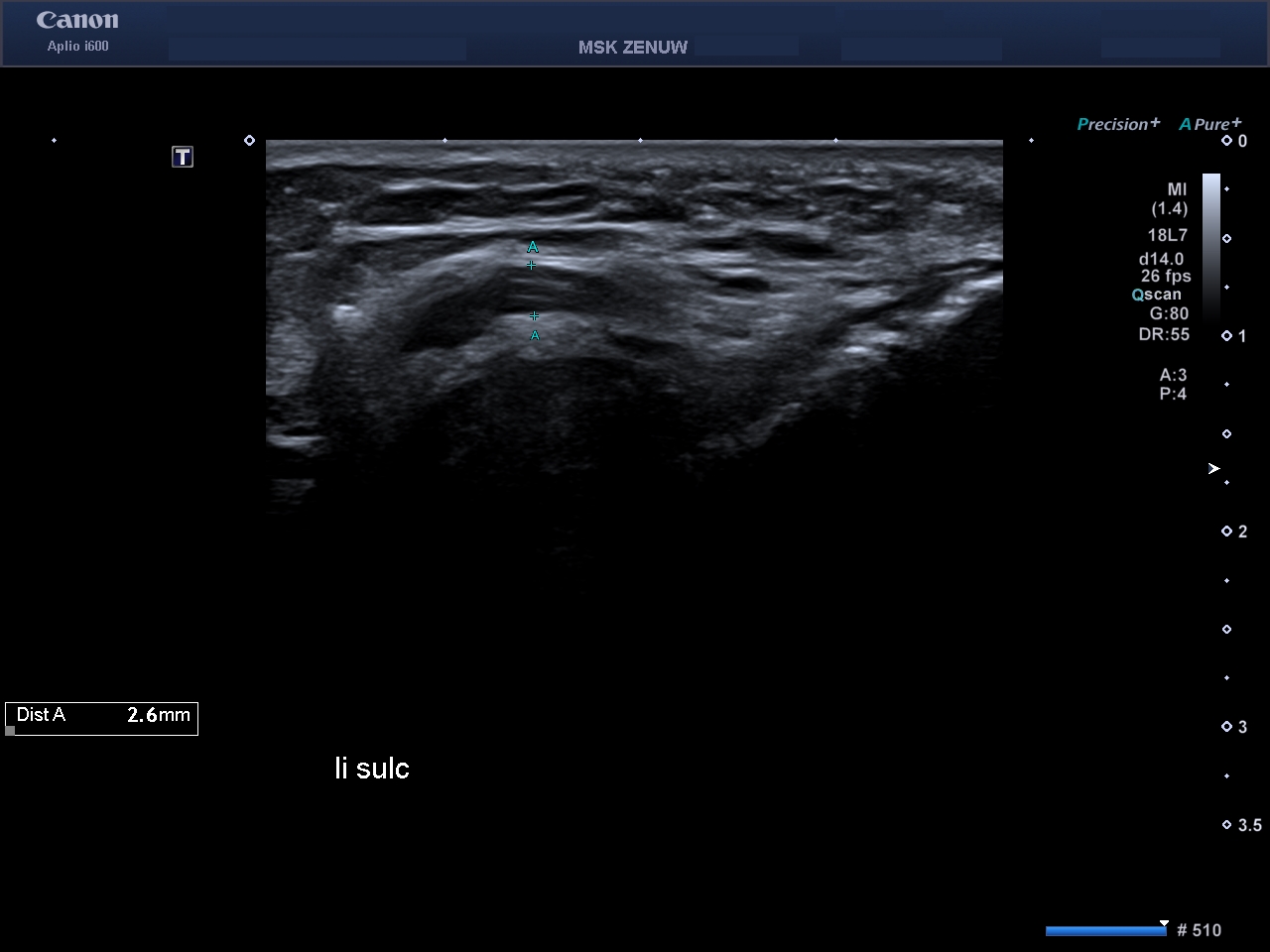Image resolution: width=1270 pixels, height=952 pixels.
Task: Select the lower caliper cross of measurement A
Action: click(535, 316)
